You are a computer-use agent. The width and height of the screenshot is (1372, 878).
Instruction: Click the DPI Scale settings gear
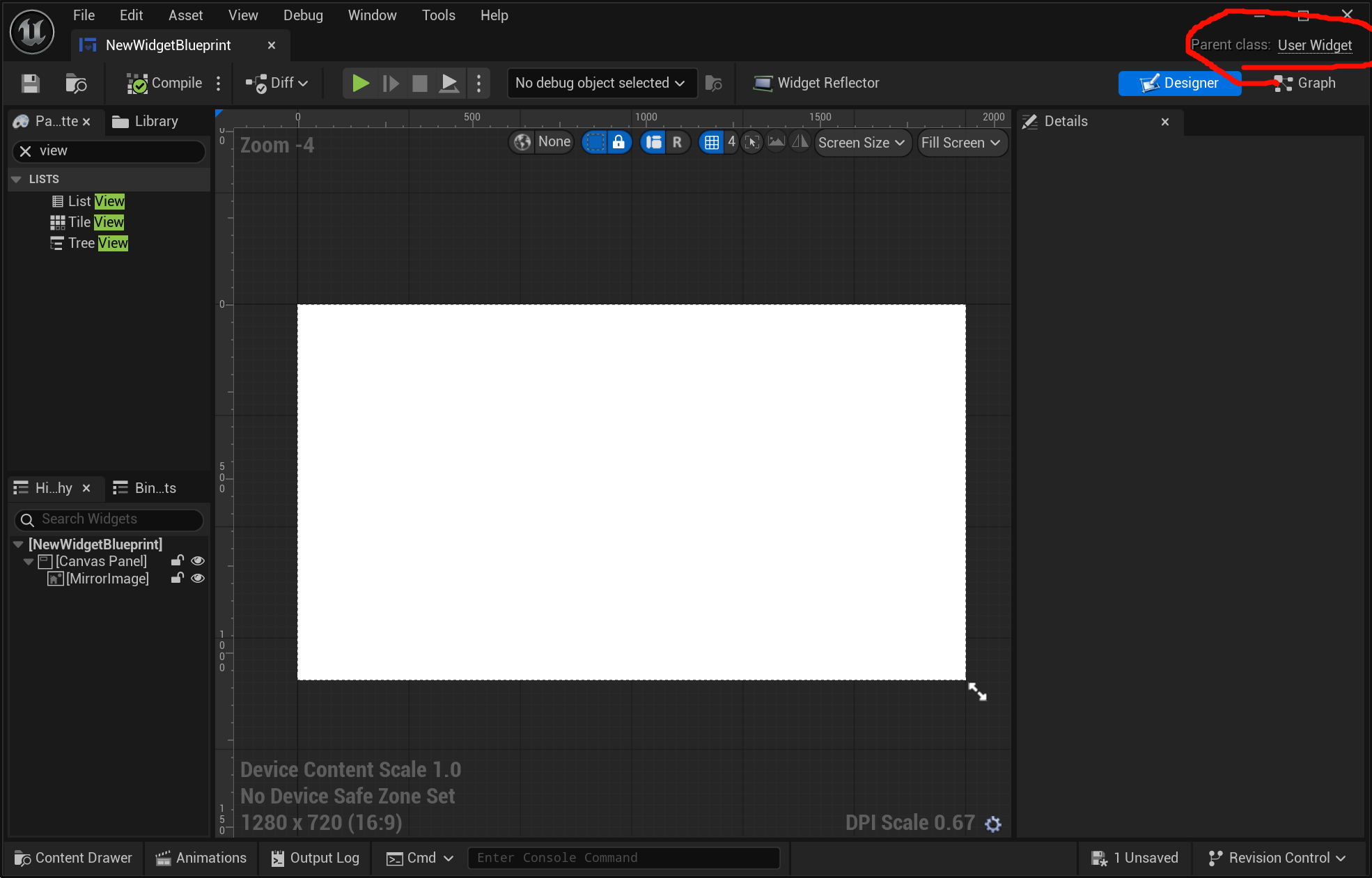pyautogui.click(x=993, y=824)
